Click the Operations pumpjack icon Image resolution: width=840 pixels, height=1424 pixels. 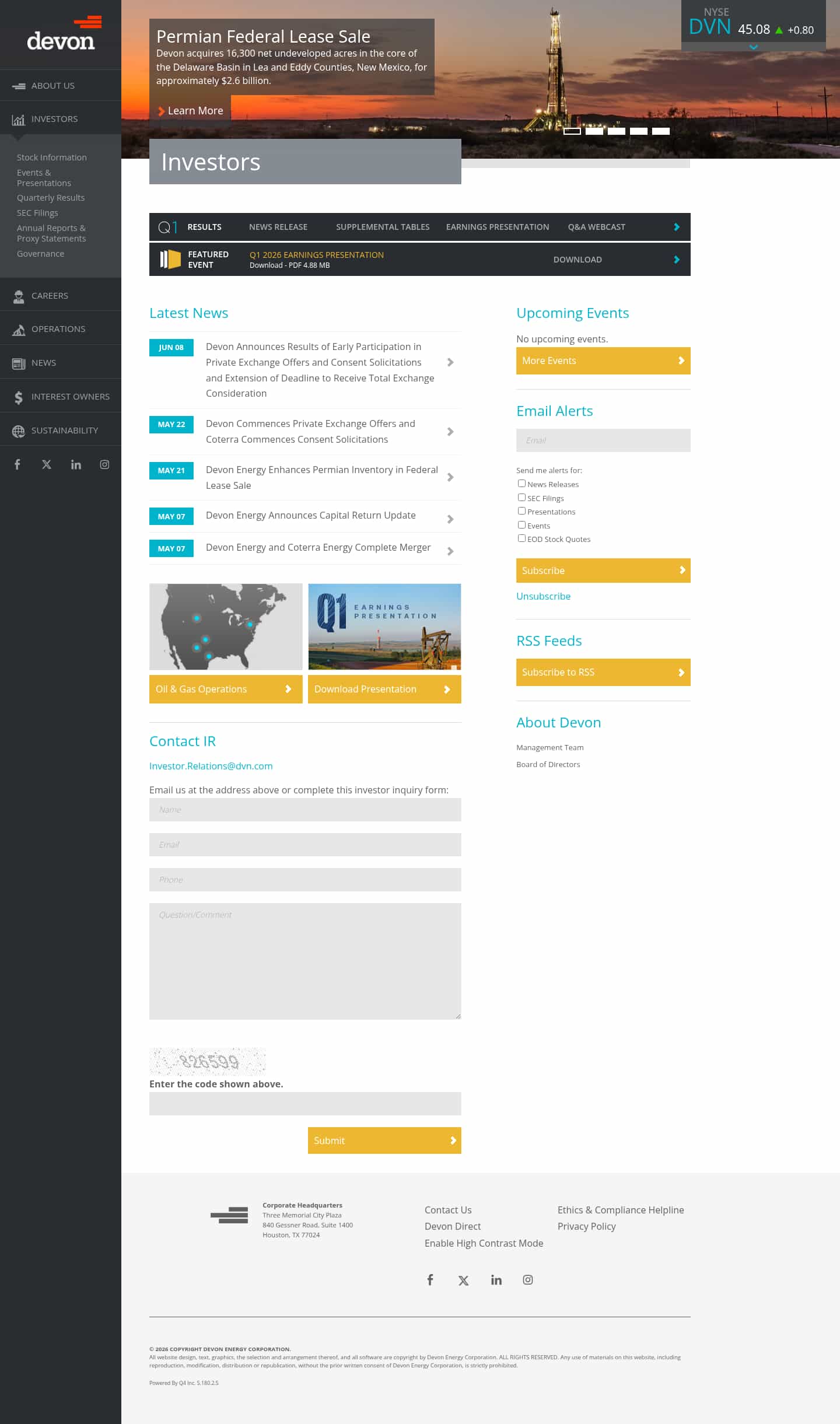[x=19, y=330]
